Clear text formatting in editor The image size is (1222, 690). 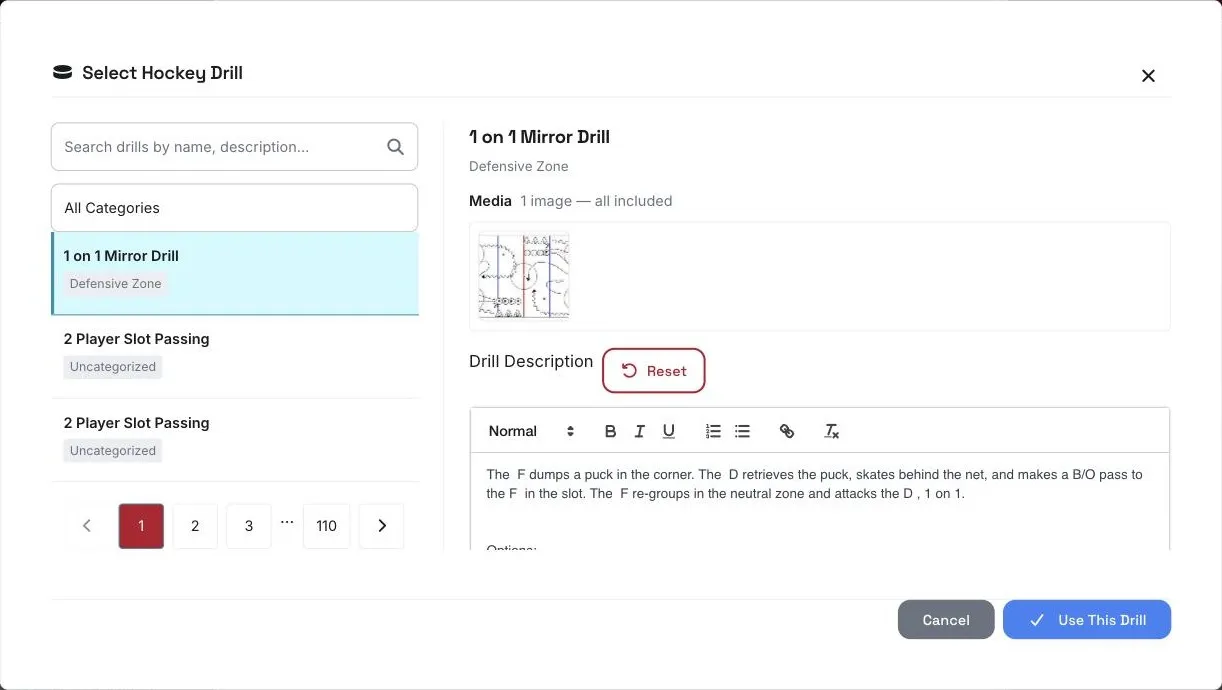(831, 431)
